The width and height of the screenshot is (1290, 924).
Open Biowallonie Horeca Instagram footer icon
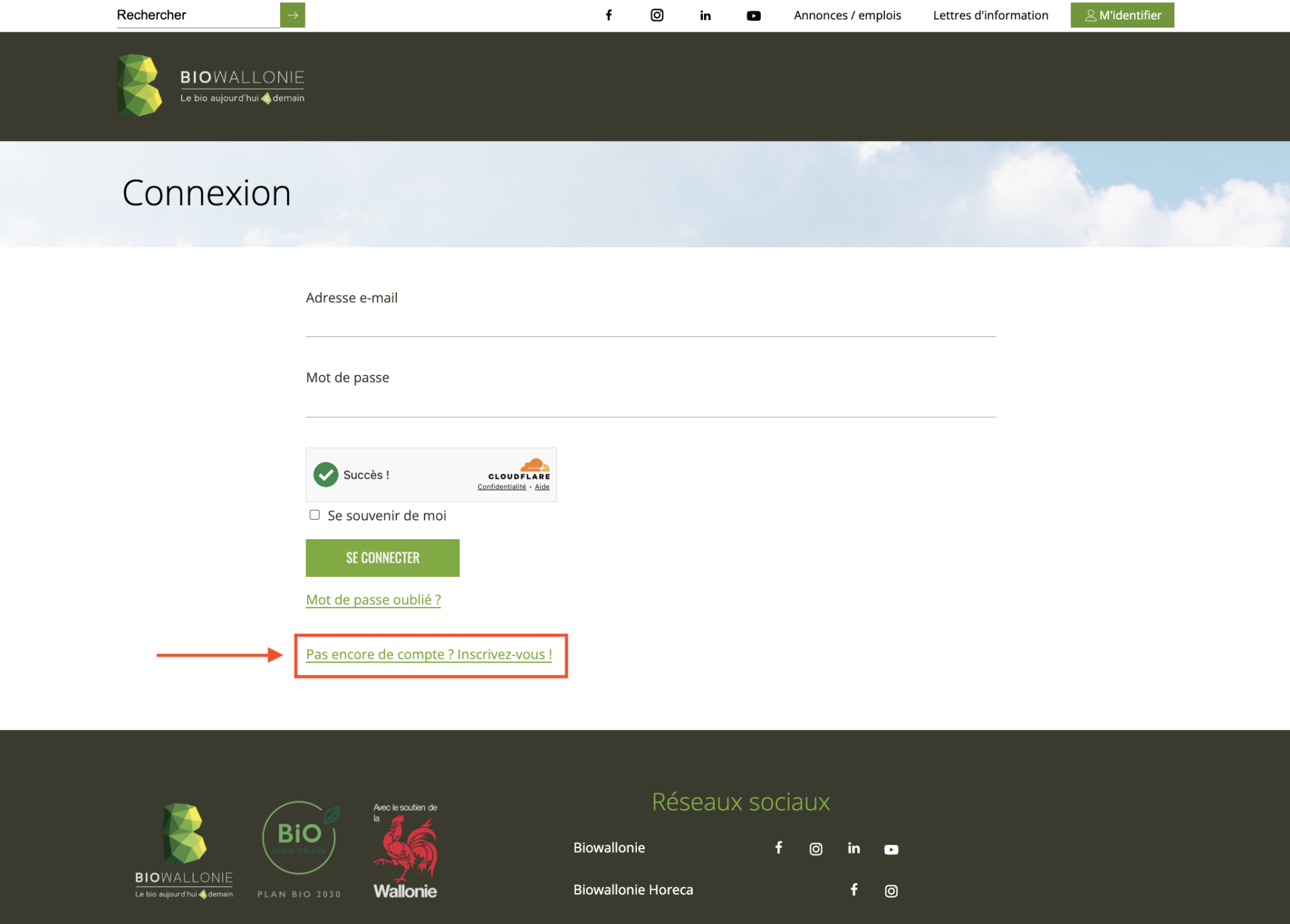click(891, 890)
